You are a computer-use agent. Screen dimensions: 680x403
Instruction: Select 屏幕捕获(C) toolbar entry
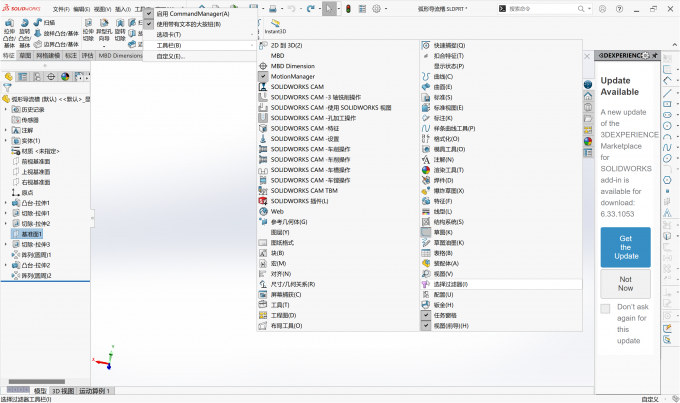338,295
